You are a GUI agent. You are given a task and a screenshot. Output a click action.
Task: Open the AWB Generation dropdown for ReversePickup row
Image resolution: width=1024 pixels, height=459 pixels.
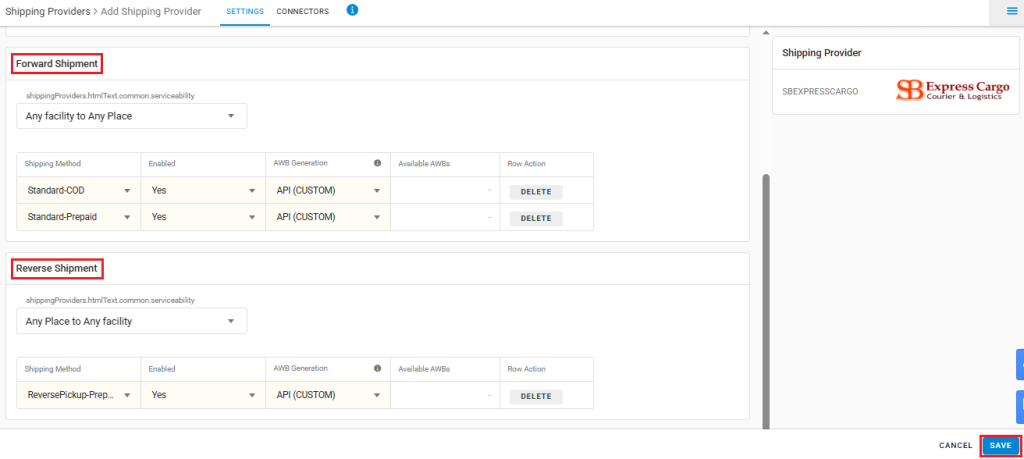(x=328, y=395)
